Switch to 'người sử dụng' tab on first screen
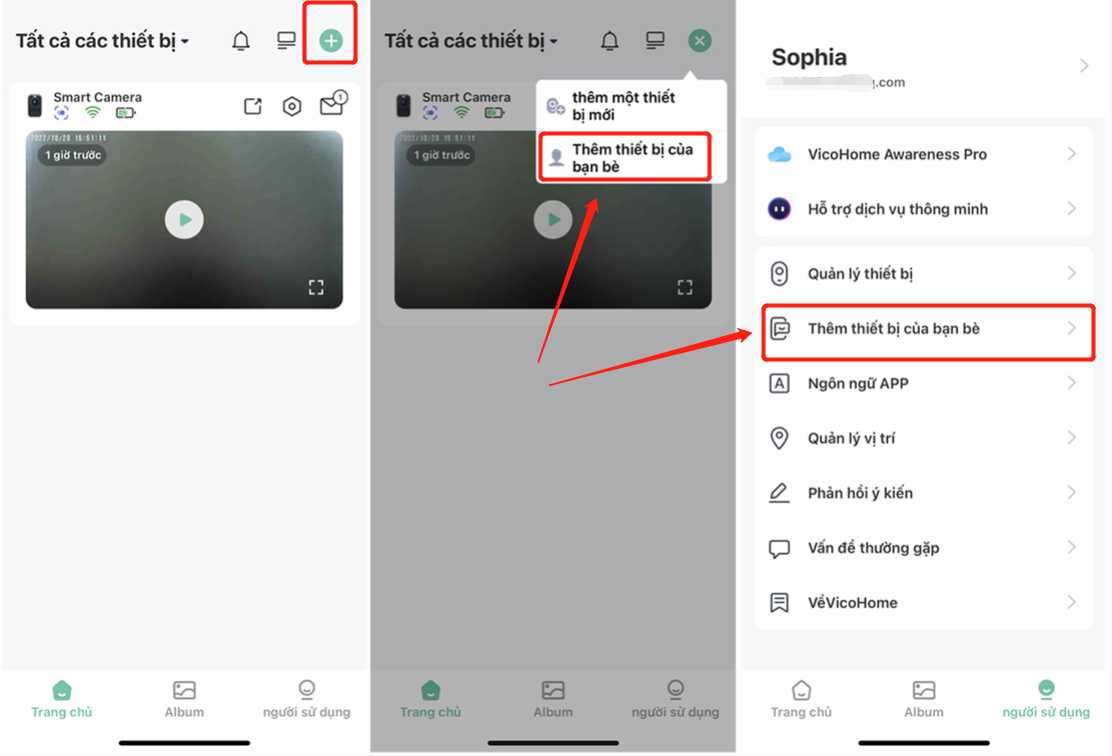This screenshot has width=1112, height=756. (306, 699)
